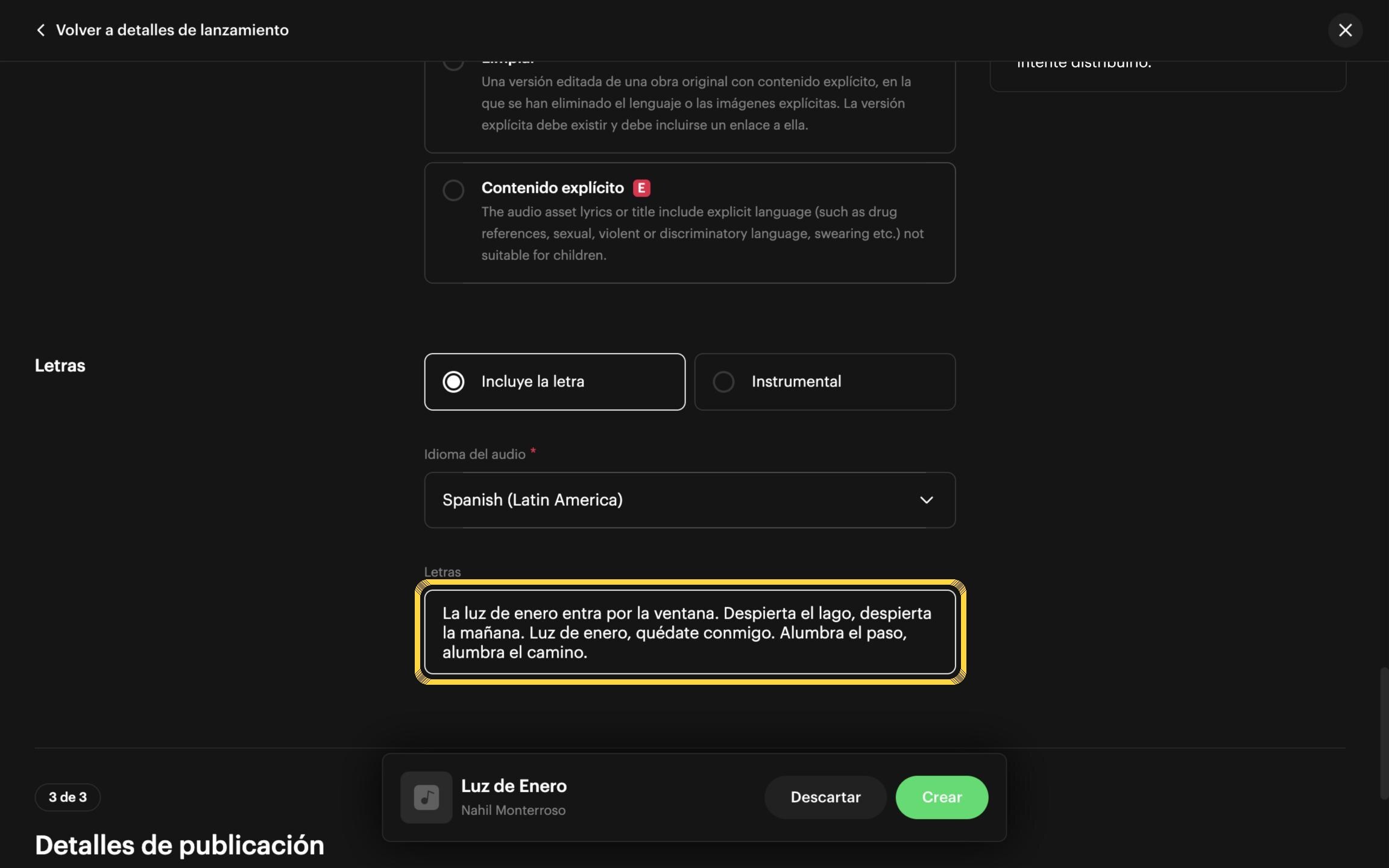This screenshot has height=868, width=1389.
Task: Select the Contenido explícito radio button
Action: pos(453,190)
